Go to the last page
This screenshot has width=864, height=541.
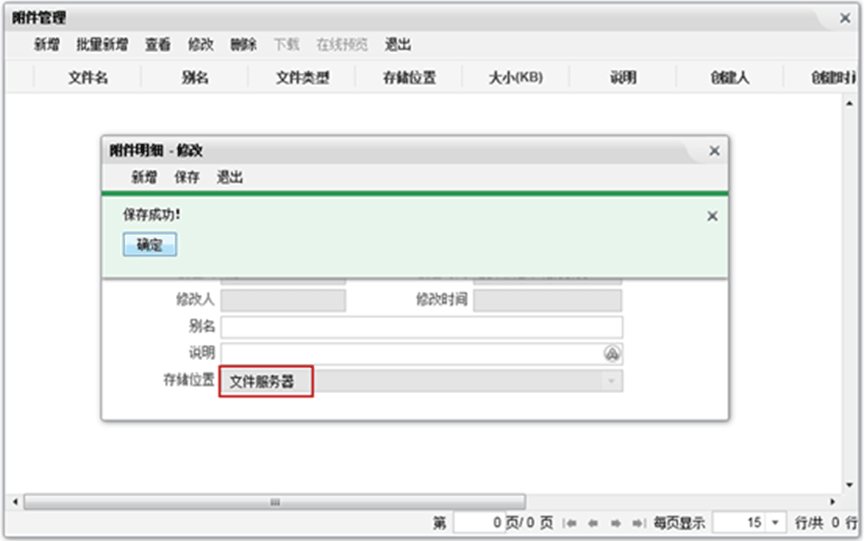[x=639, y=523]
